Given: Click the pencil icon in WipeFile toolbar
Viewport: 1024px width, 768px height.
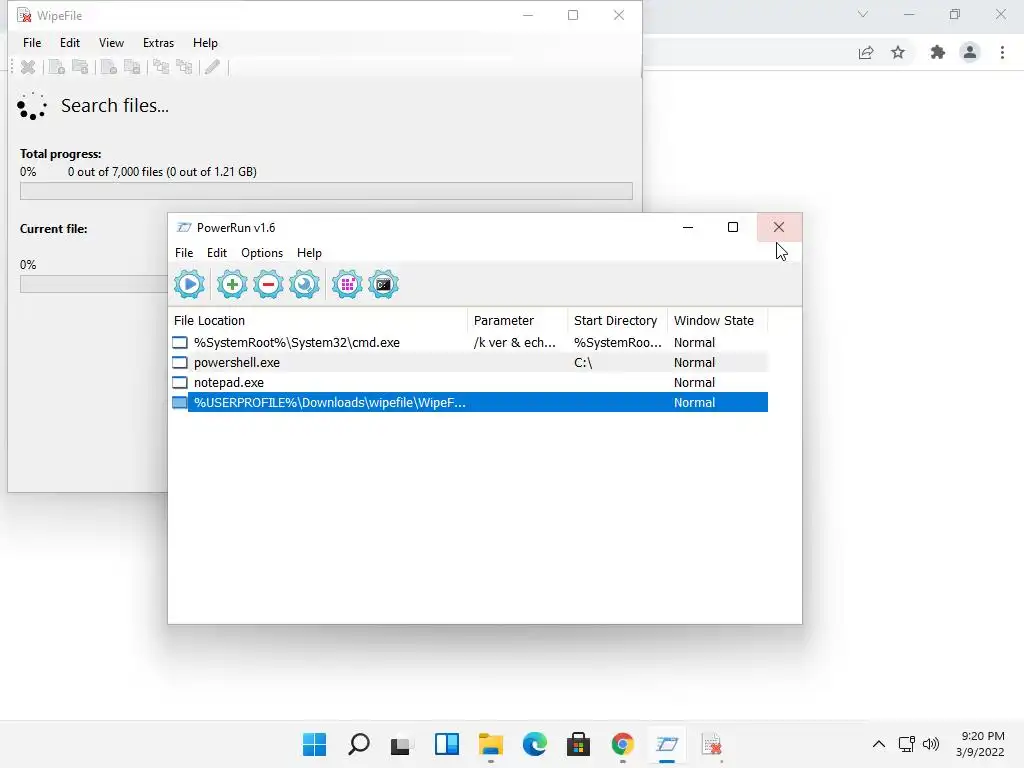Looking at the screenshot, I should click(212, 67).
